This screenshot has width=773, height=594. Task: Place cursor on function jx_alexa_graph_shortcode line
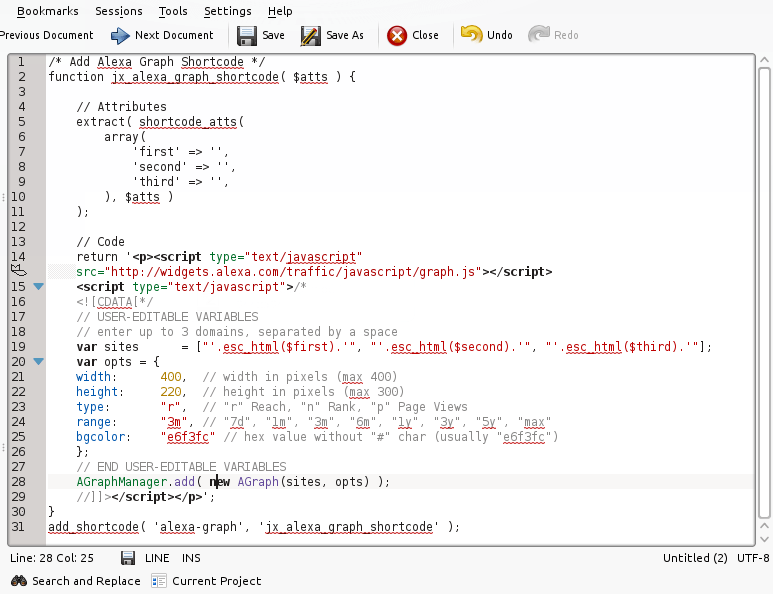click(202, 76)
